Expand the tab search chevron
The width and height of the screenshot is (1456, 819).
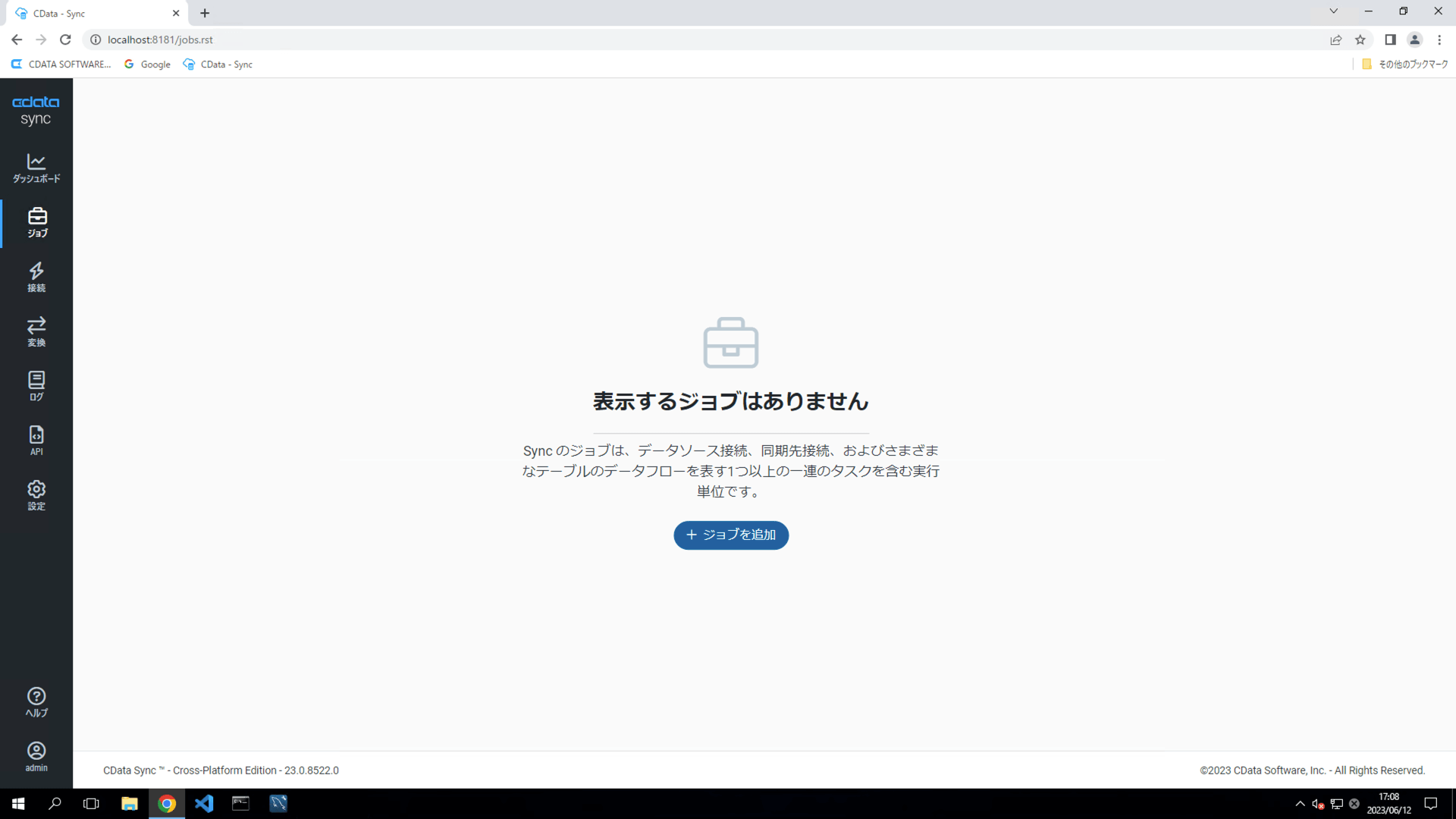pos(1333,11)
